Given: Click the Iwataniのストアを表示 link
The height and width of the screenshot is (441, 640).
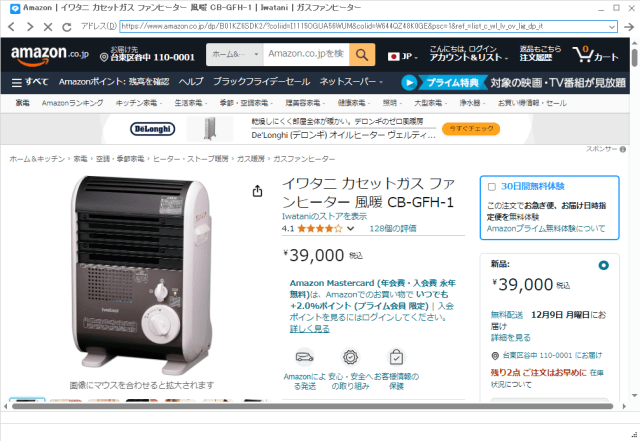Looking at the screenshot, I should (324, 216).
